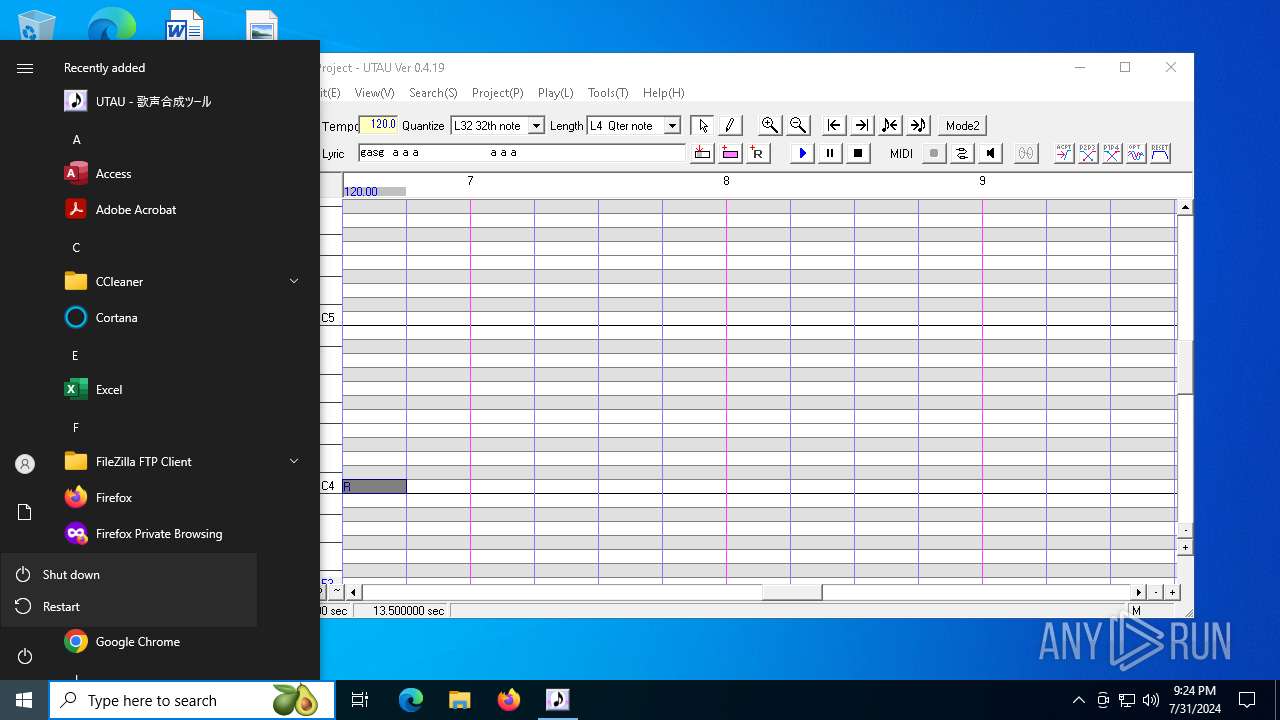Image resolution: width=1280 pixels, height=720 pixels.
Task: Open the Search(S) menu
Action: coord(433,92)
